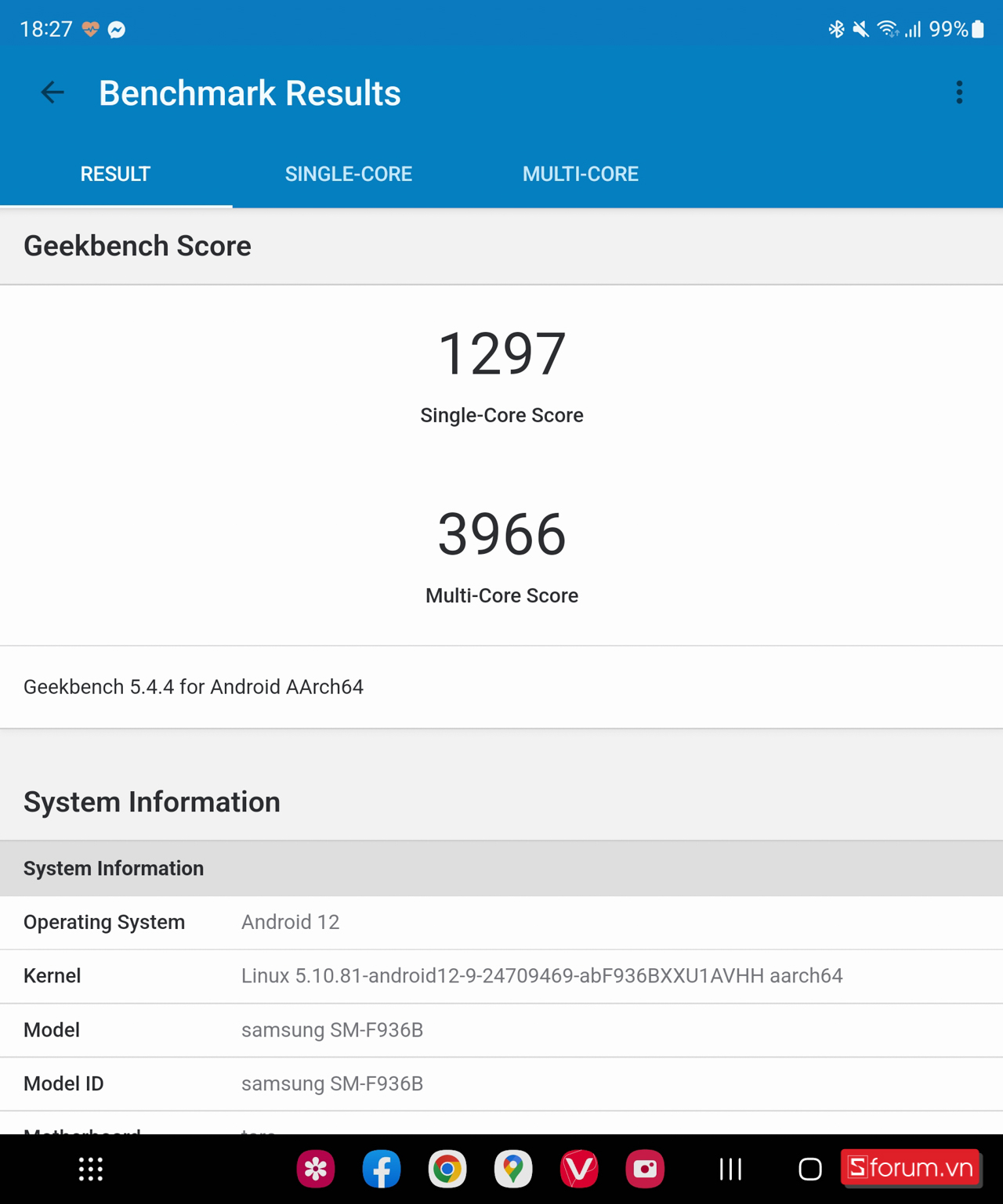
Task: Tap the Kernel row label
Action: pyautogui.click(x=52, y=976)
